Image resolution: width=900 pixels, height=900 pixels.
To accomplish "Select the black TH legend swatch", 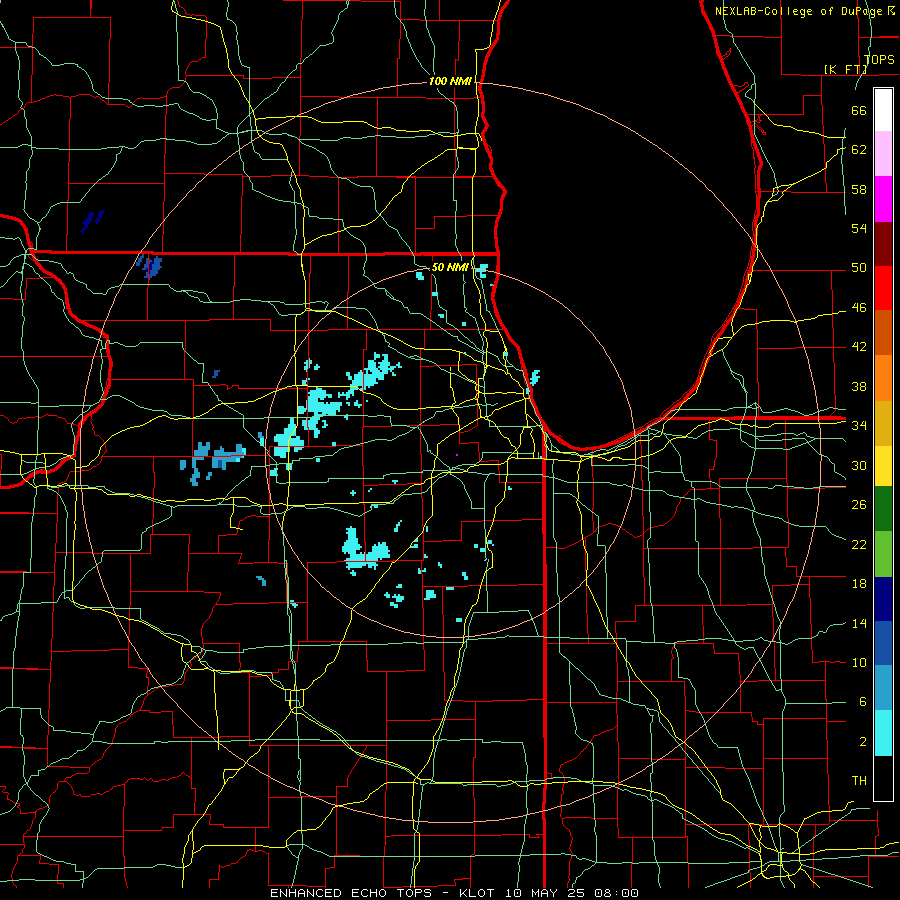I will click(x=883, y=778).
